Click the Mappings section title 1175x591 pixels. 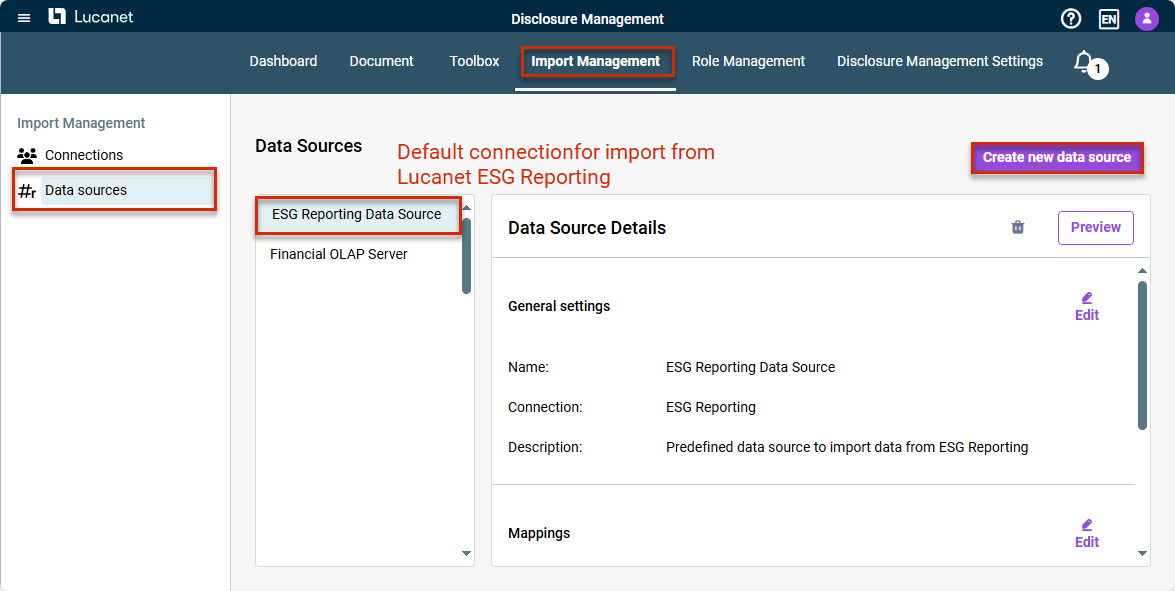[539, 533]
